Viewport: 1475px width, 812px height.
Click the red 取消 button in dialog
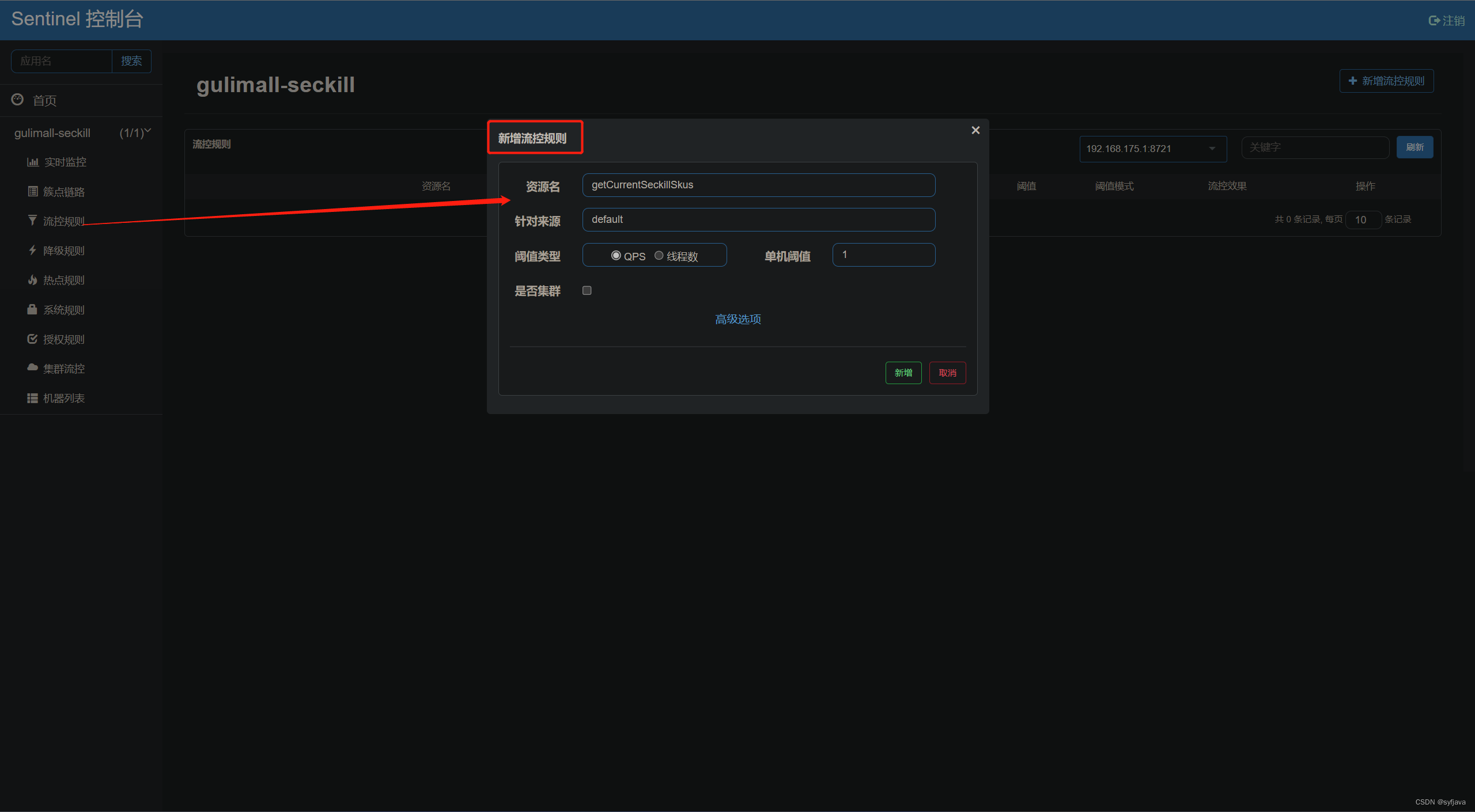pyautogui.click(x=947, y=373)
